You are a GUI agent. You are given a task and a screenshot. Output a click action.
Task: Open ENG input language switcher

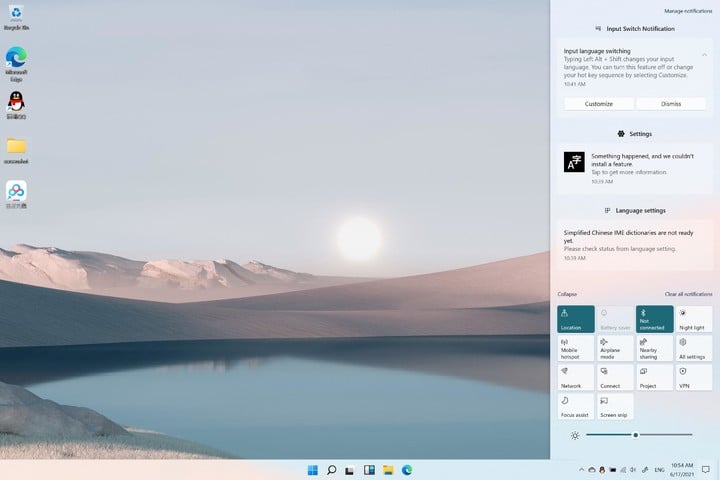[x=657, y=469]
